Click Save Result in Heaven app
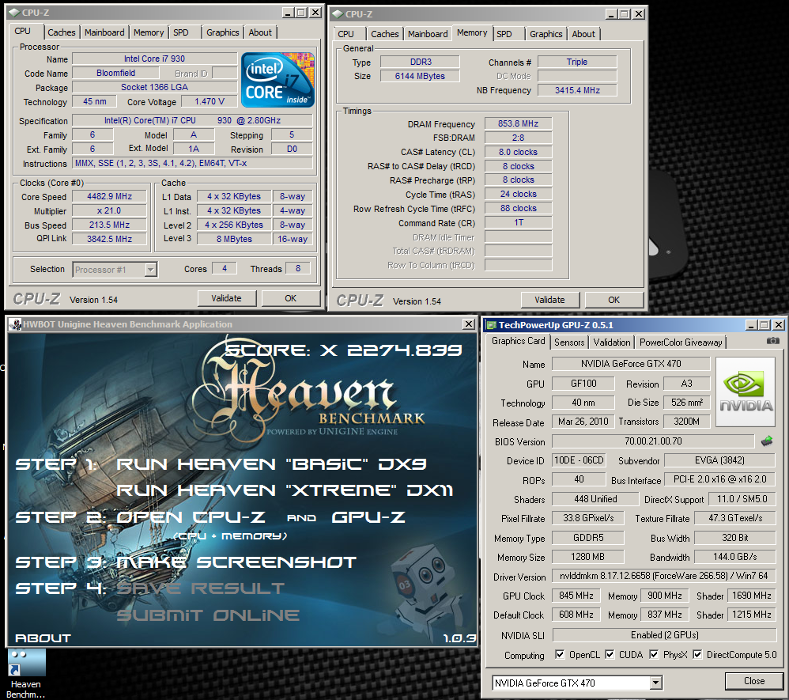 point(201,588)
